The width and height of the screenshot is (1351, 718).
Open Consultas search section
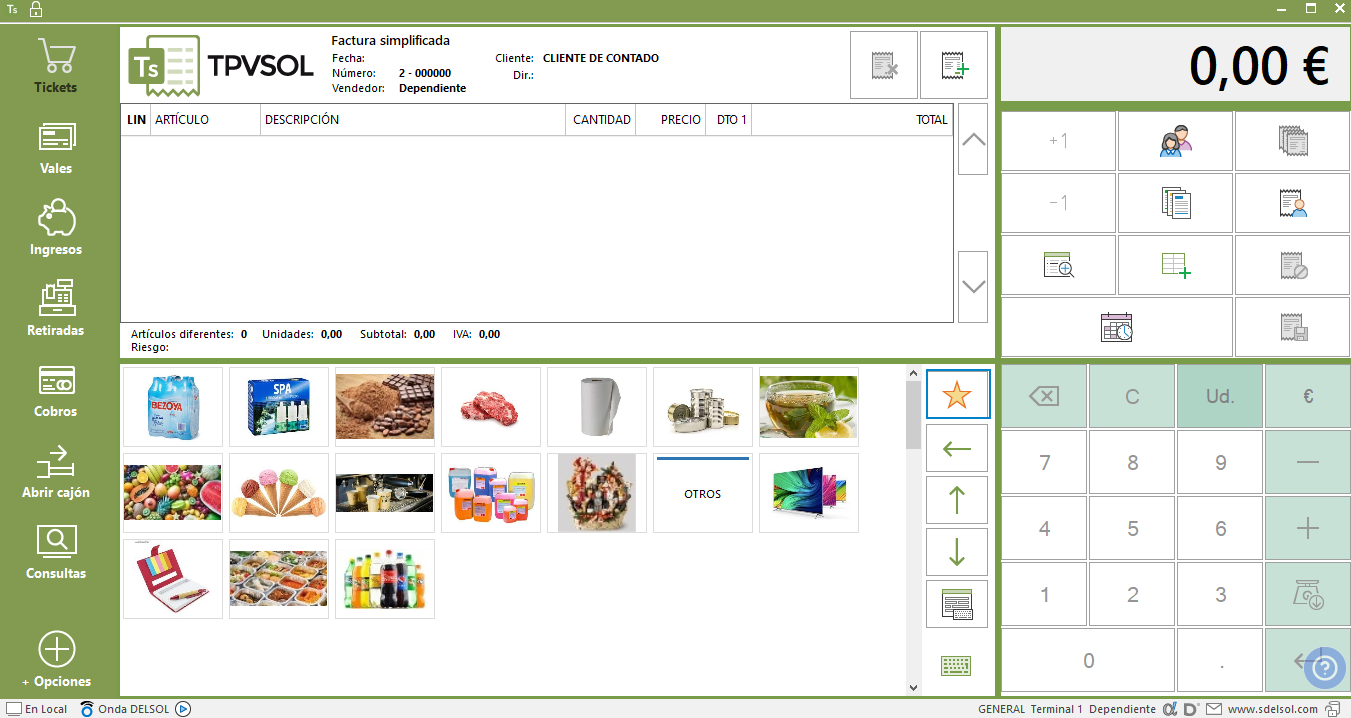pos(56,553)
